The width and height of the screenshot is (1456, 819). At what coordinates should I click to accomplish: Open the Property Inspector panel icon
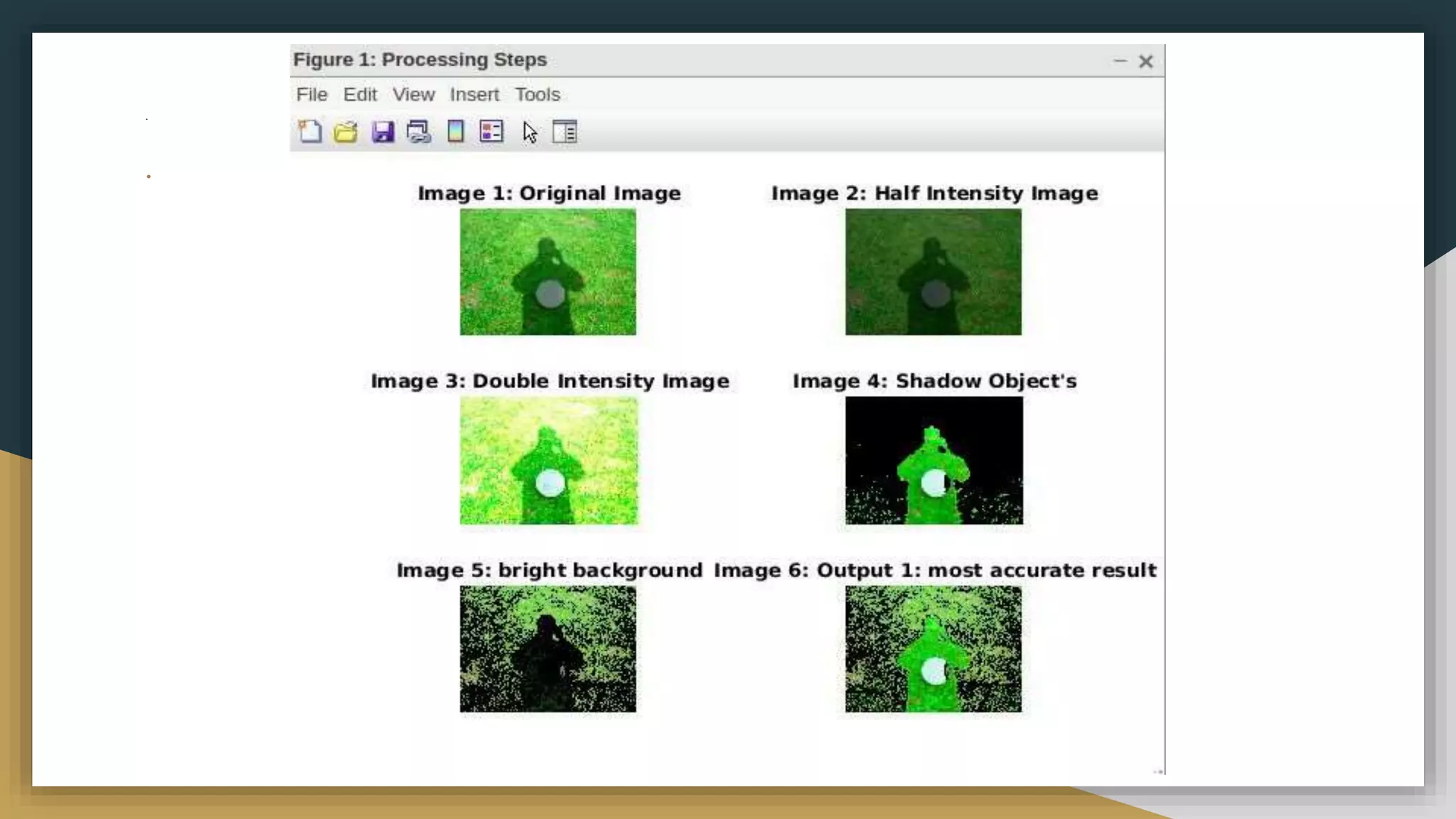tap(564, 132)
